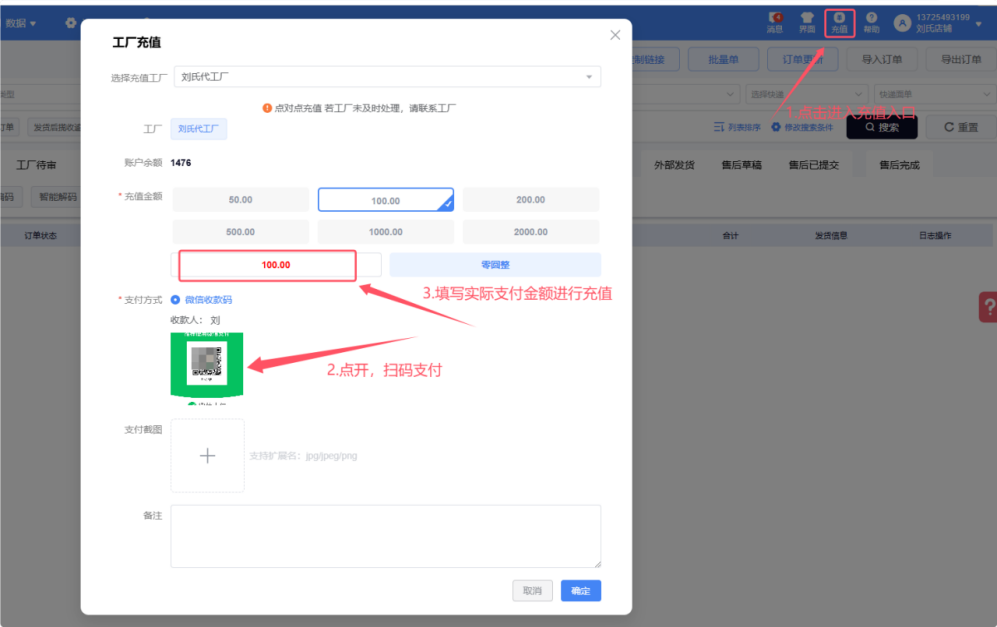This screenshot has height=627, width=997.
Task: Open the 选择充值工厂 dropdown
Action: [387, 77]
